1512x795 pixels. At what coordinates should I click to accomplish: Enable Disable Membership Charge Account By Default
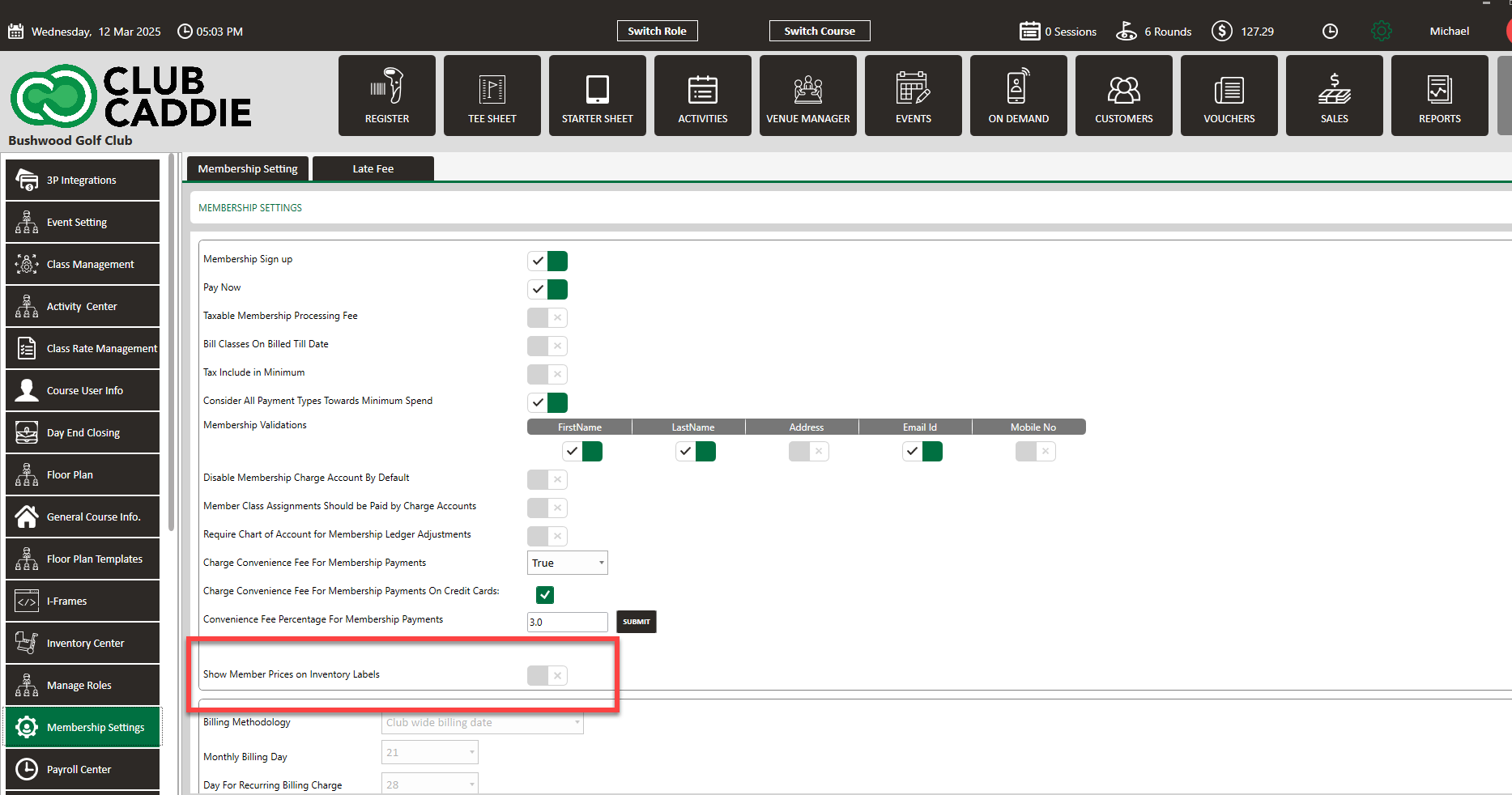coord(547,479)
